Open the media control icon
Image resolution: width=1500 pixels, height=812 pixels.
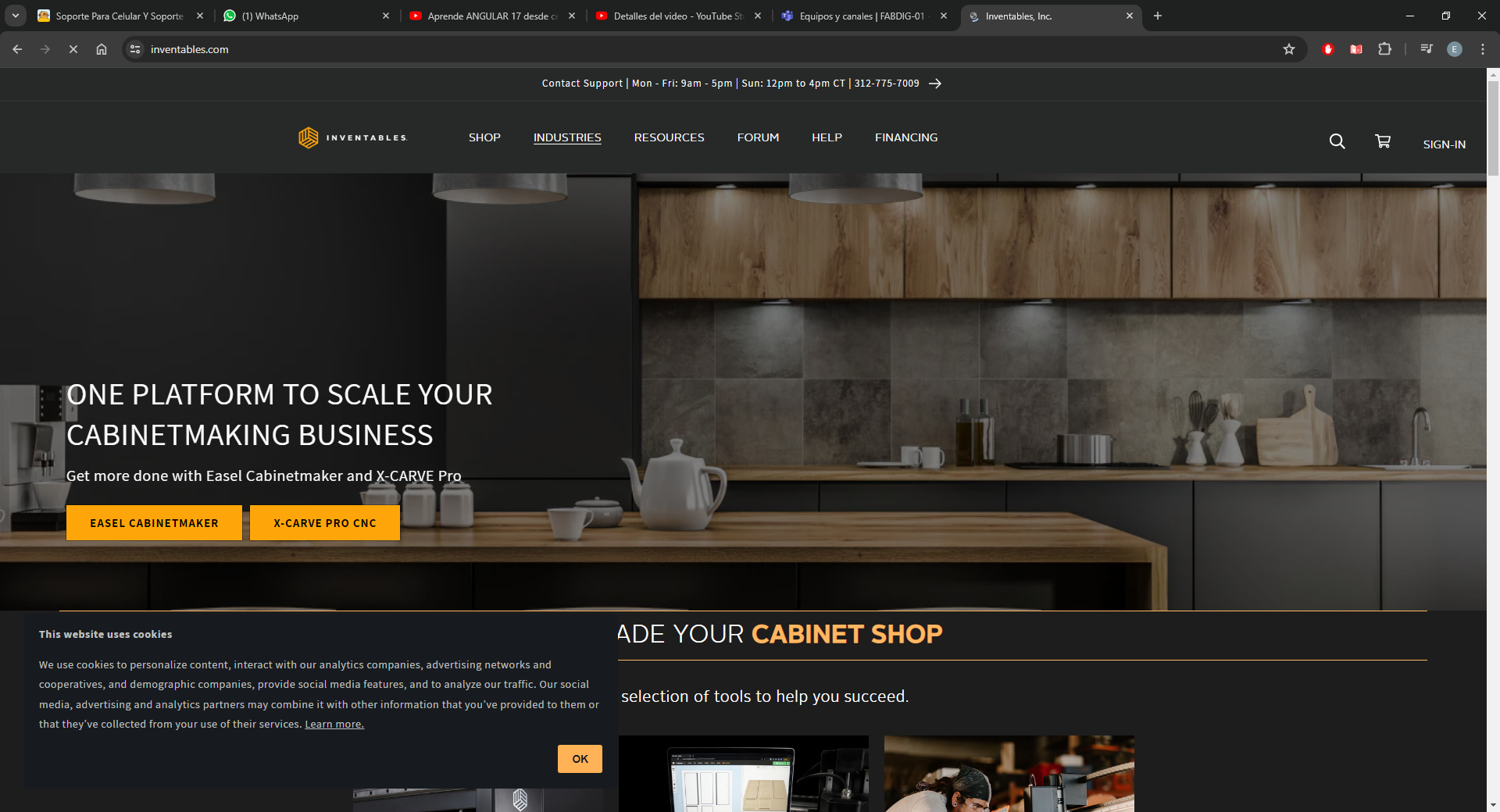tap(1427, 49)
